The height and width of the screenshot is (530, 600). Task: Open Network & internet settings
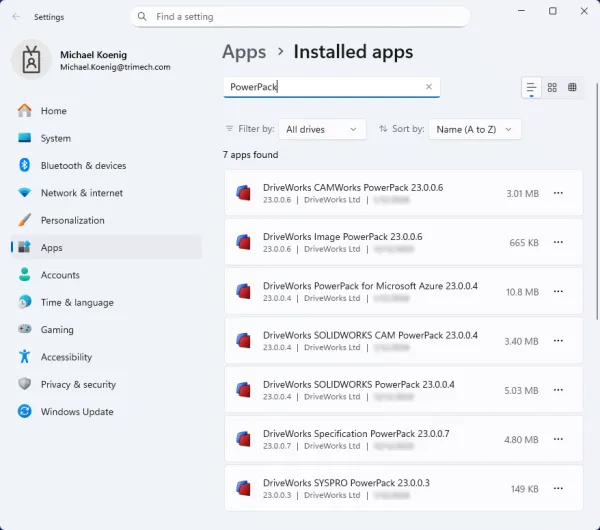tap(106, 193)
